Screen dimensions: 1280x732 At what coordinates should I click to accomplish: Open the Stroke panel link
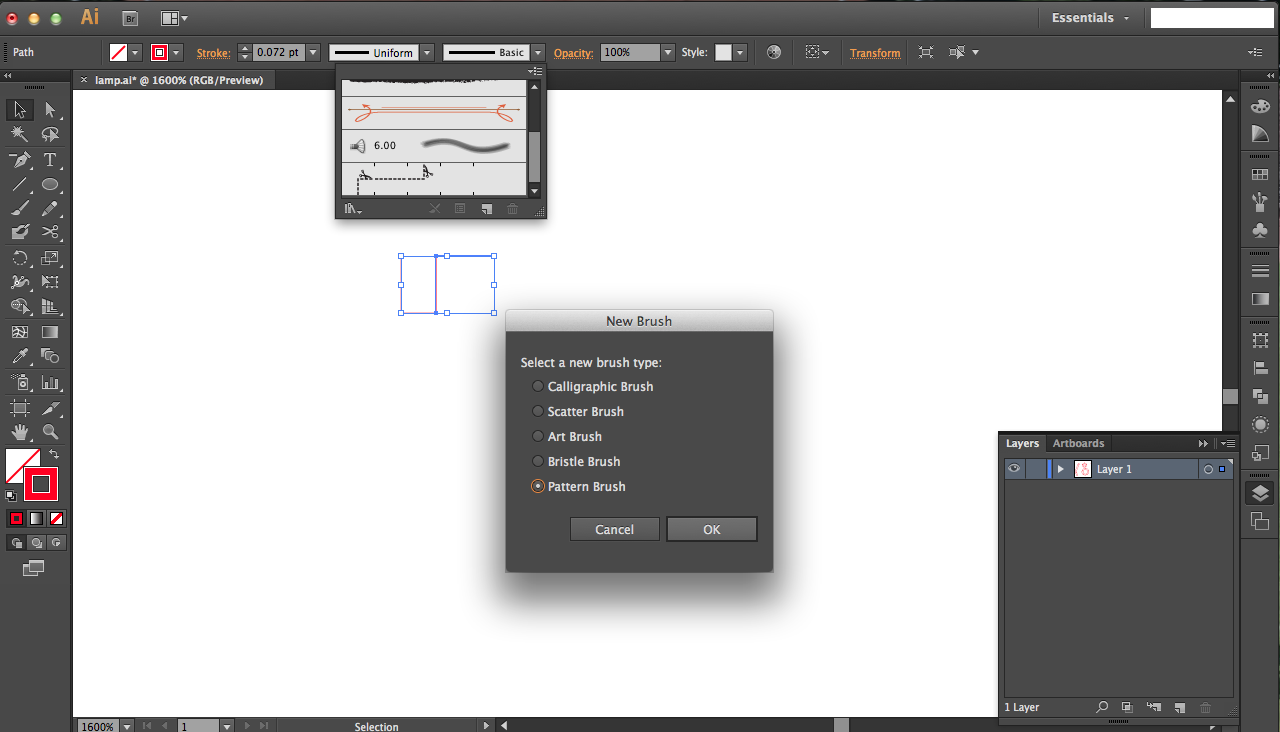tap(213, 53)
